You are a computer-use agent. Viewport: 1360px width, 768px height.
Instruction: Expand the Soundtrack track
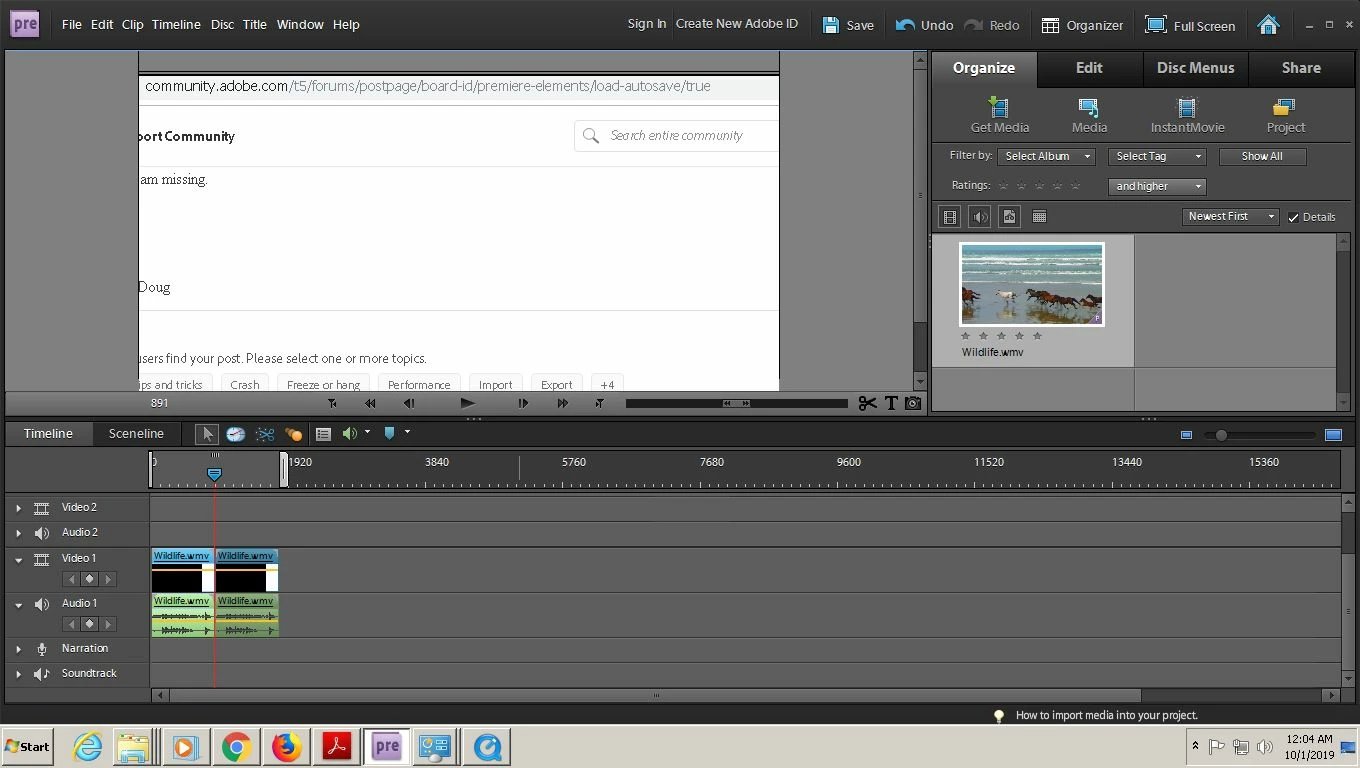(x=18, y=674)
